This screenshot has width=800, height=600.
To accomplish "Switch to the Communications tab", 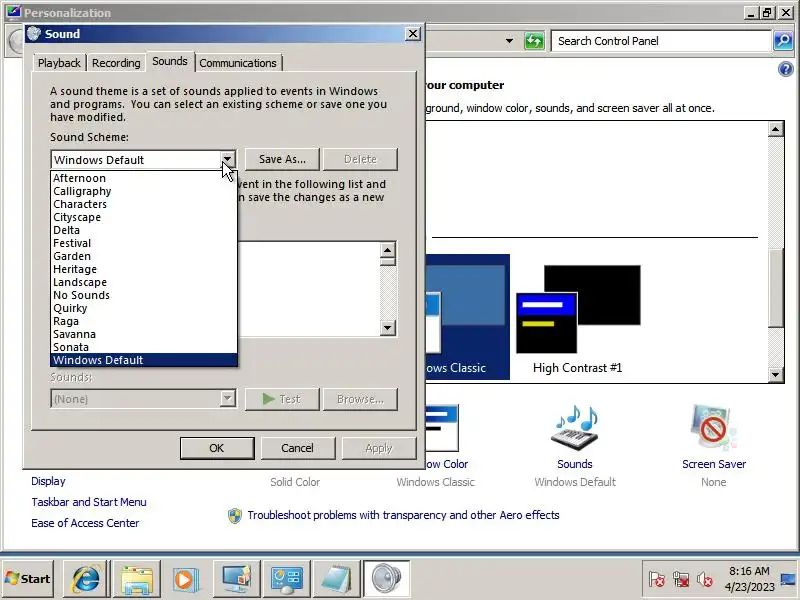I will [x=238, y=63].
